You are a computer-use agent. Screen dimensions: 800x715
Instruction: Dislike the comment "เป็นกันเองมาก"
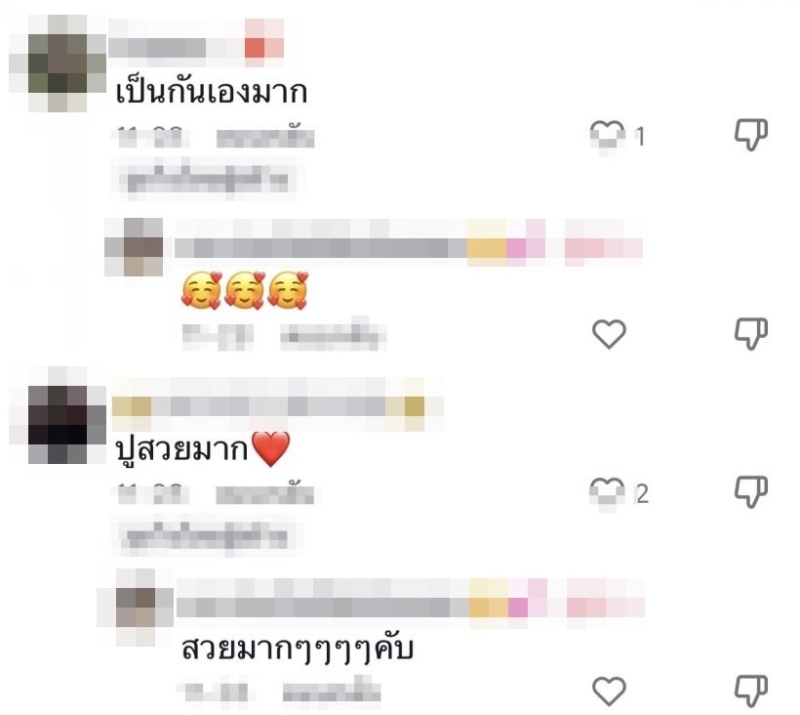751,135
